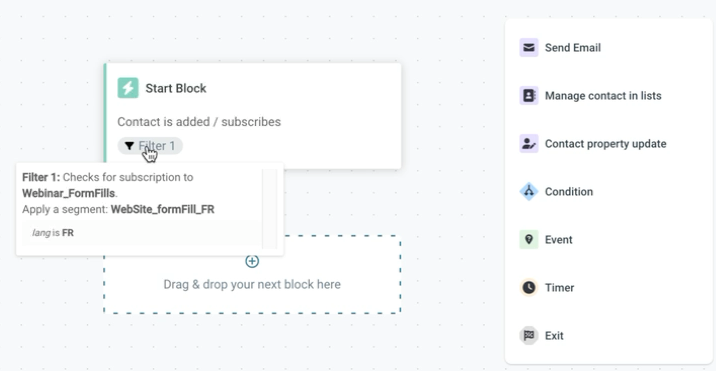
Task: Click the Drag & drop placeholder text
Action: (x=252, y=284)
